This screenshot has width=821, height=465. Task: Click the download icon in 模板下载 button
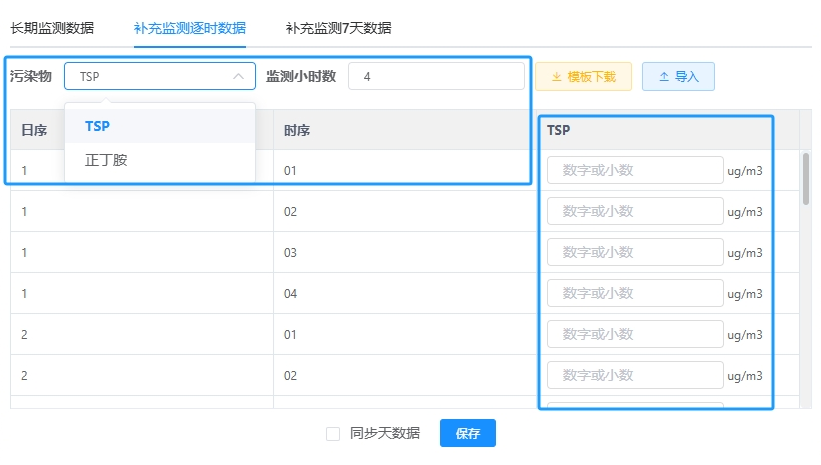point(557,77)
